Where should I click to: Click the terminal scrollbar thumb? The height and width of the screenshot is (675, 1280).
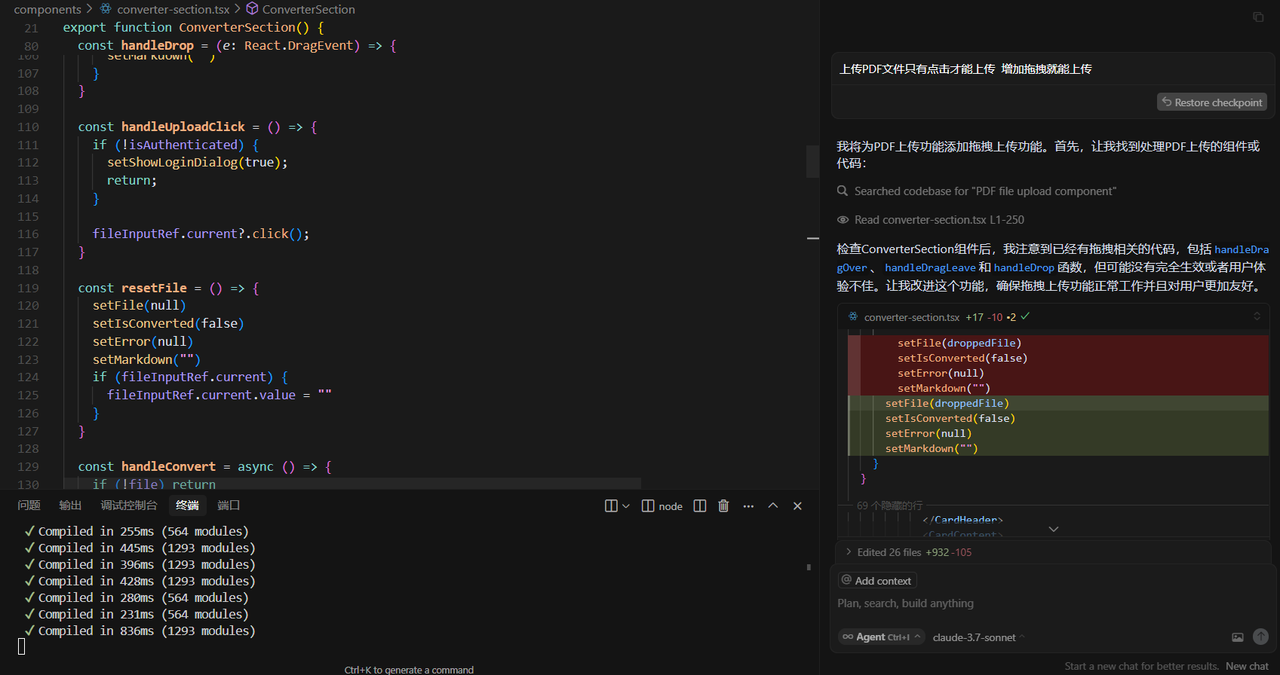pos(808,567)
